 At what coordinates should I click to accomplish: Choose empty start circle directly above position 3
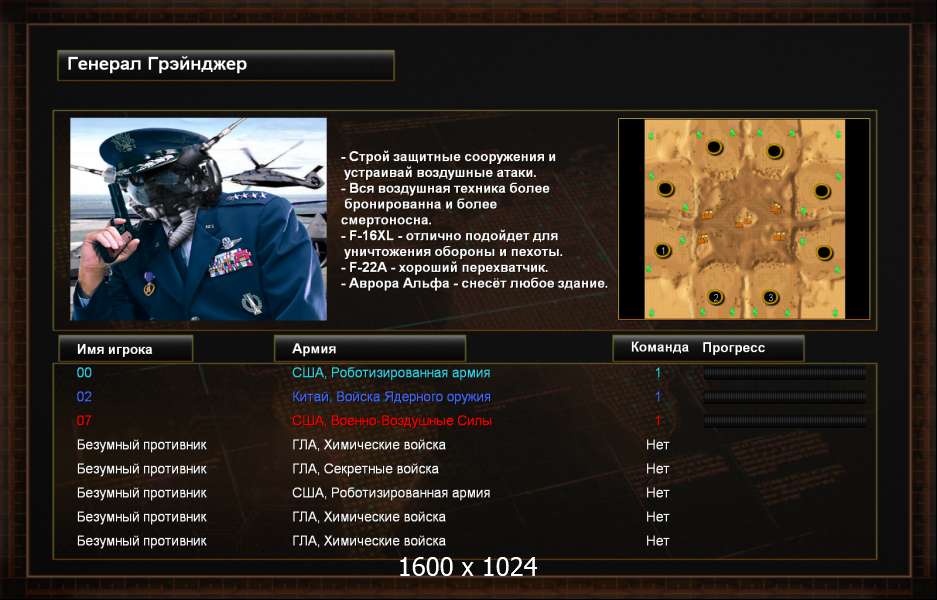point(773,151)
